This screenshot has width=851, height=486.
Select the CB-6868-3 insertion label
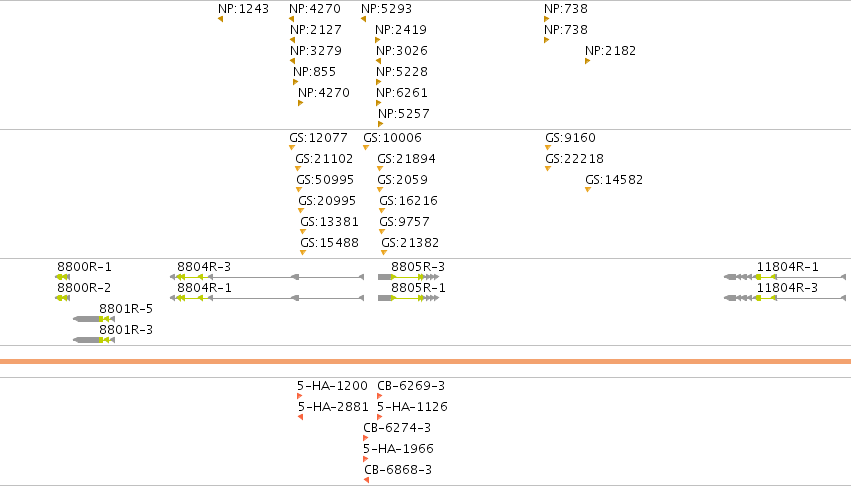[398, 470]
